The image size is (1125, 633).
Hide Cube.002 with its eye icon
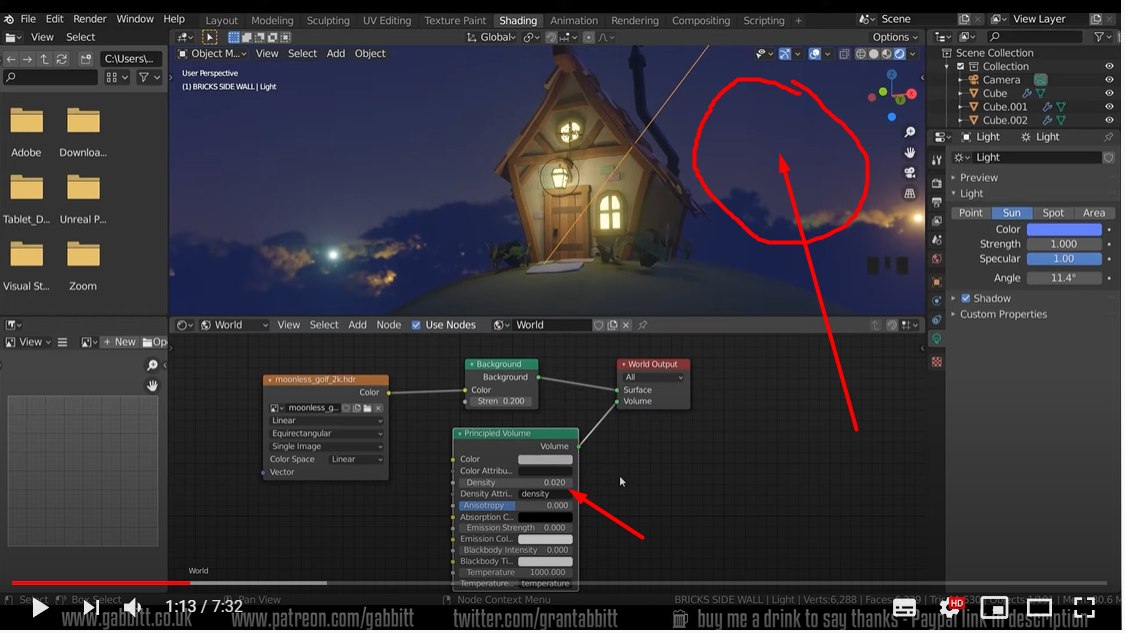(1109, 121)
